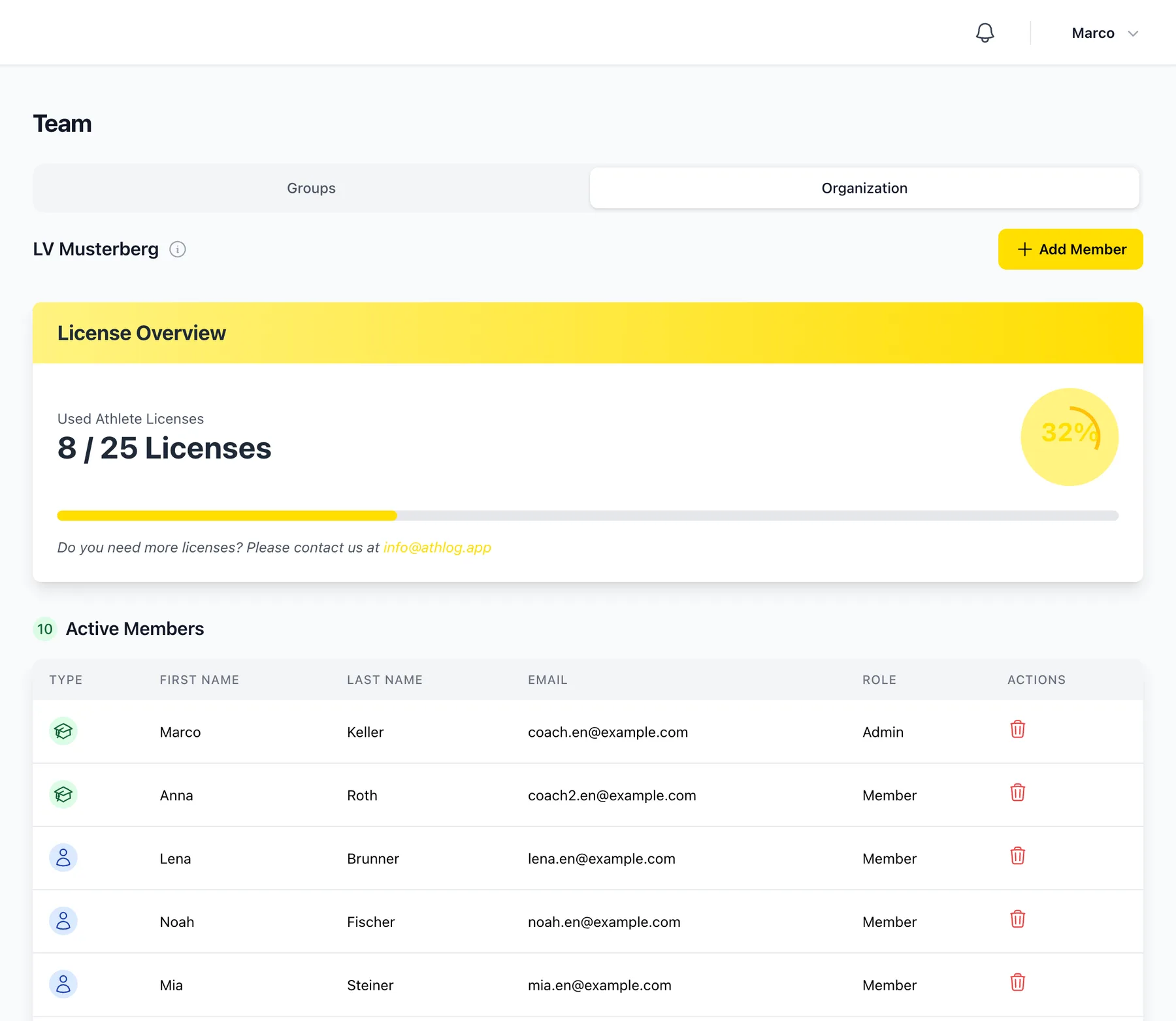Select email noah.en@example.com
The height and width of the screenshot is (1021, 1176).
coord(604,922)
